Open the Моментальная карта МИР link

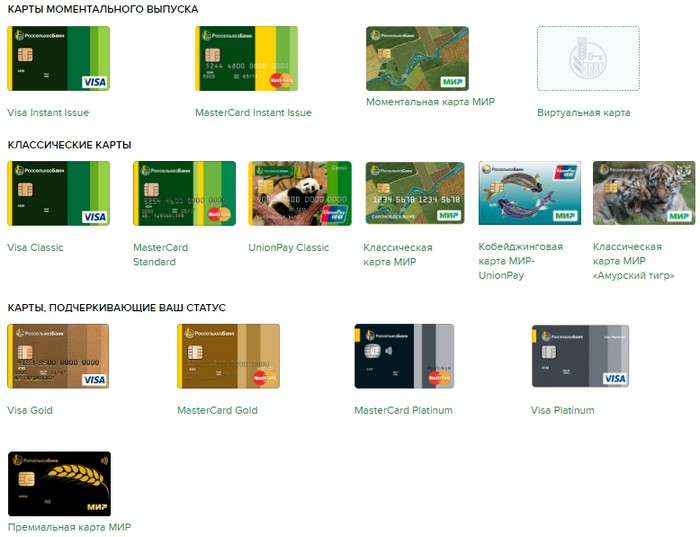point(430,102)
